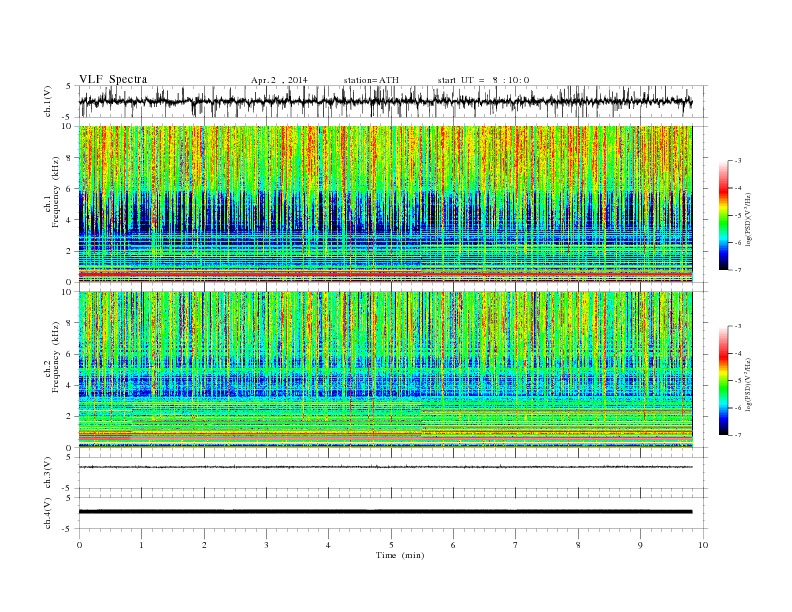The image size is (792, 612).
Task: Click time axis tick label "5"
Action: 391,545
